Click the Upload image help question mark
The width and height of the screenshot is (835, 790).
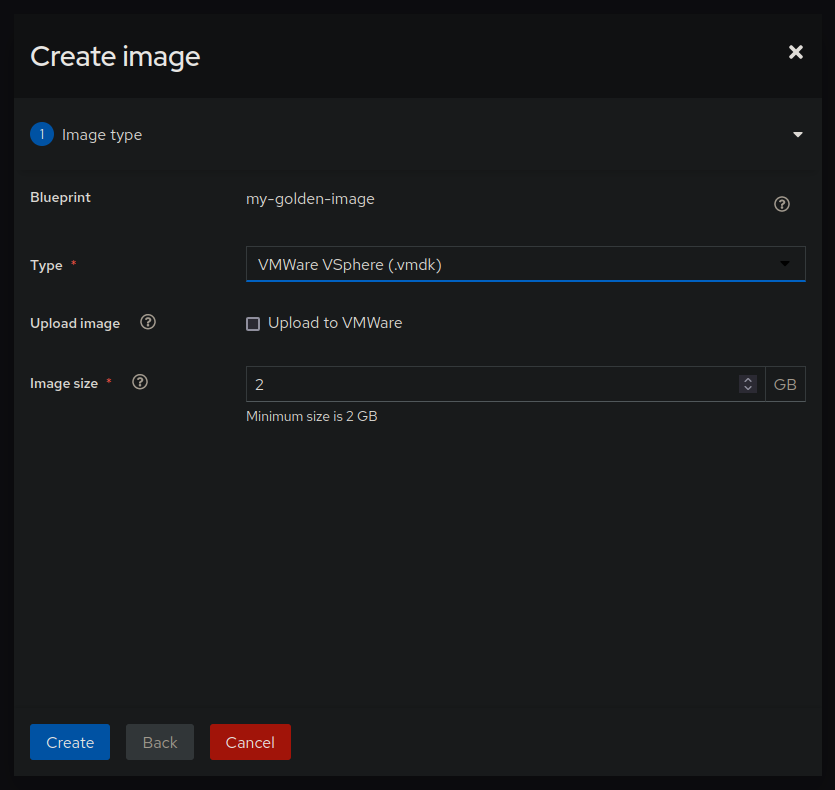(147, 322)
